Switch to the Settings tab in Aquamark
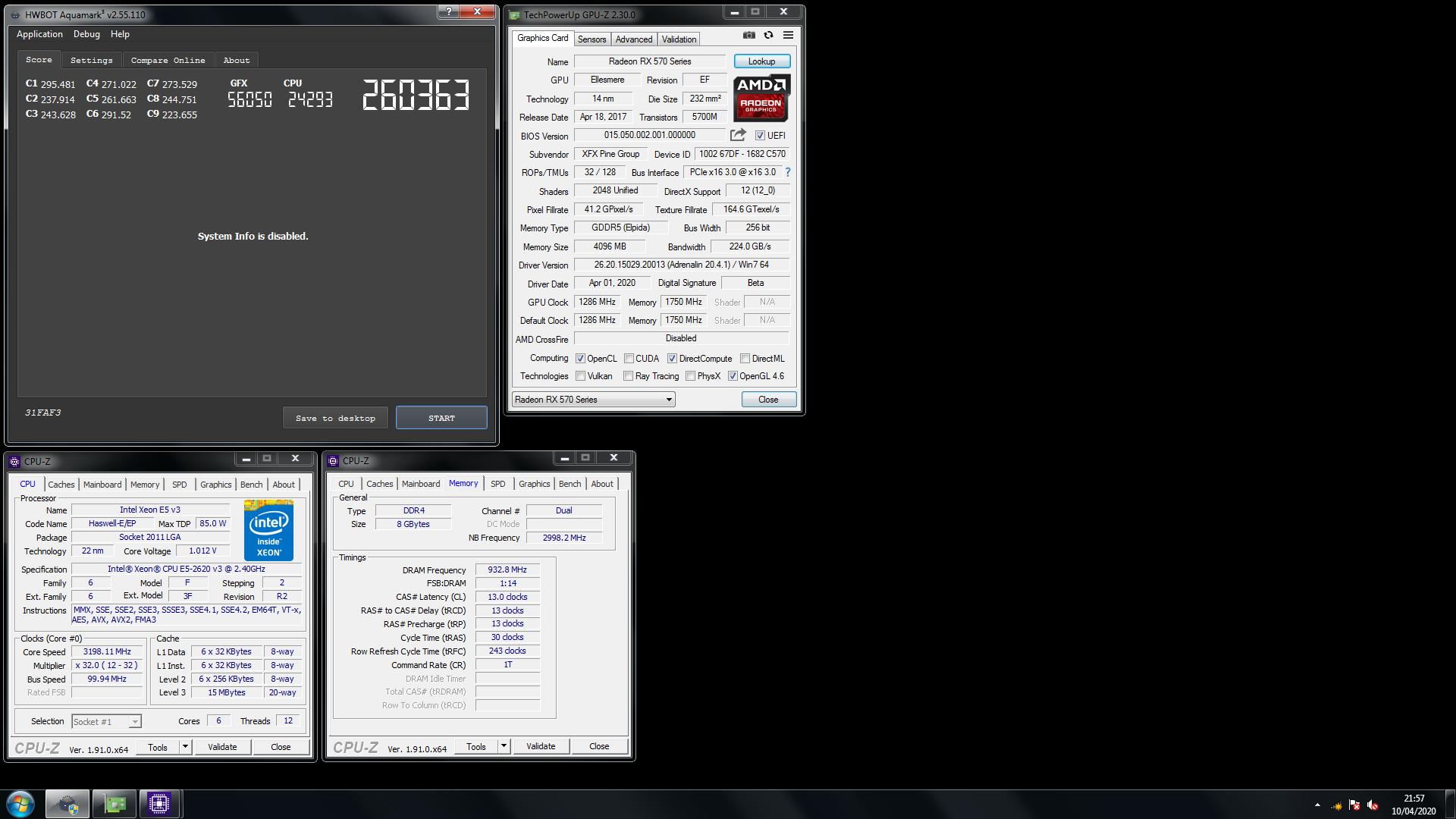Viewport: 1456px width, 819px height. click(x=91, y=60)
